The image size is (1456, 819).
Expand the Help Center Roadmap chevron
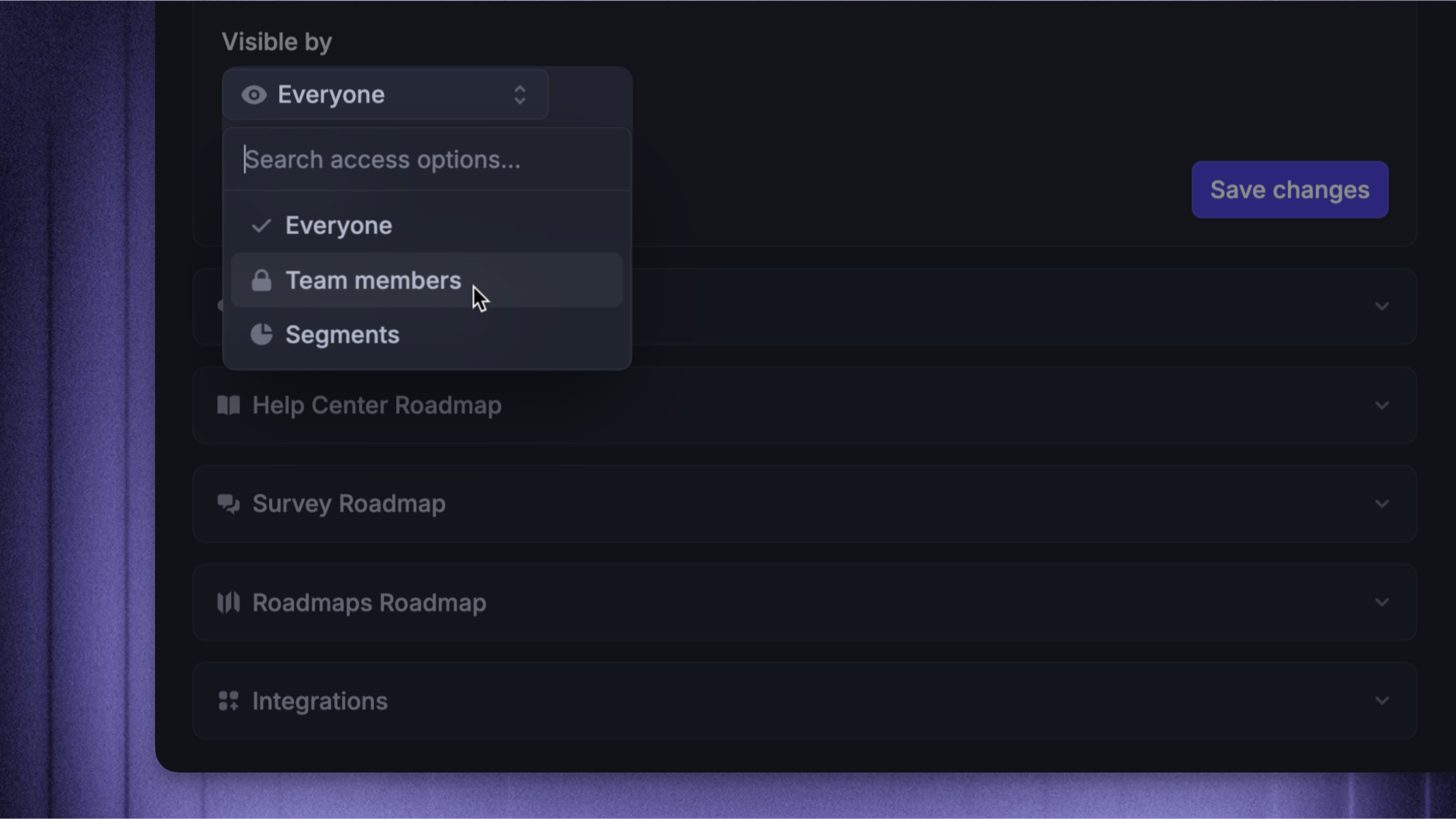click(x=1382, y=405)
